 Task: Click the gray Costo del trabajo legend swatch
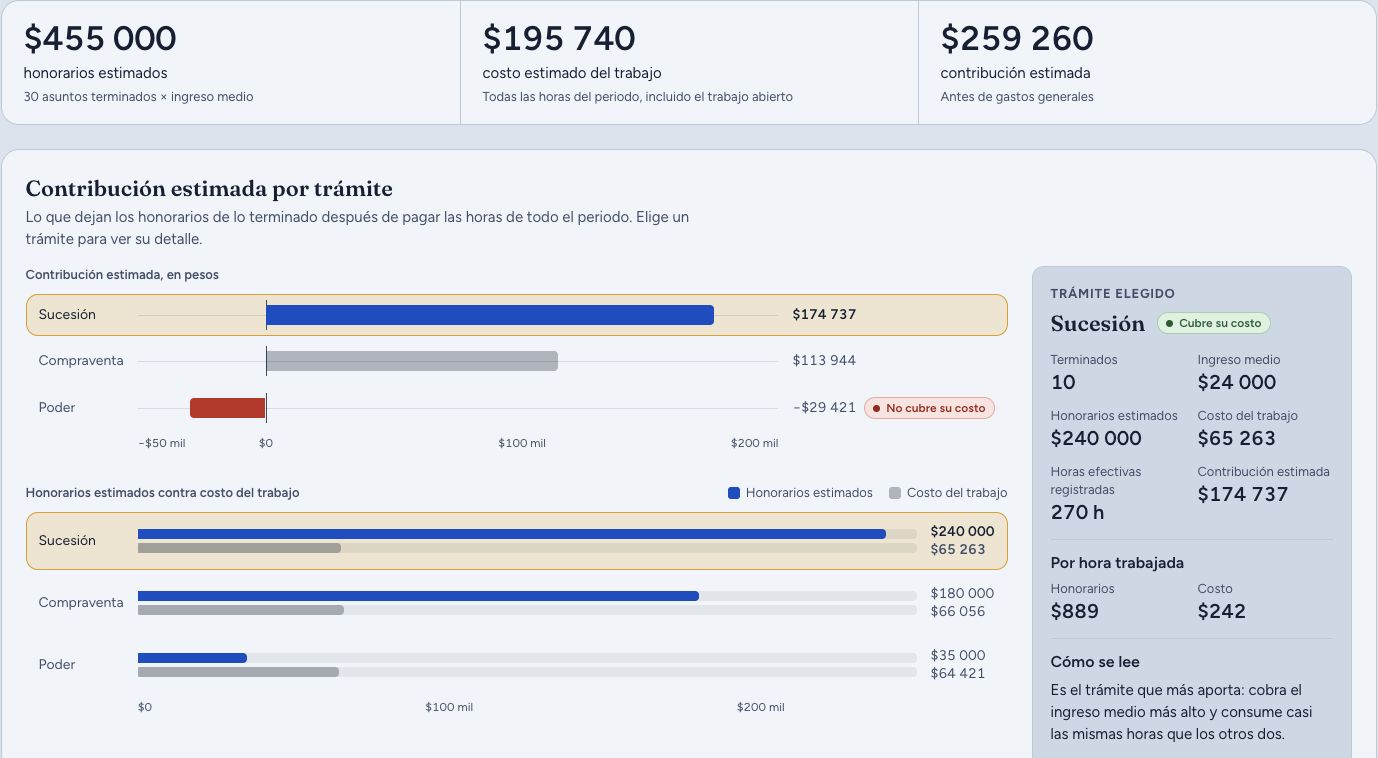point(895,493)
